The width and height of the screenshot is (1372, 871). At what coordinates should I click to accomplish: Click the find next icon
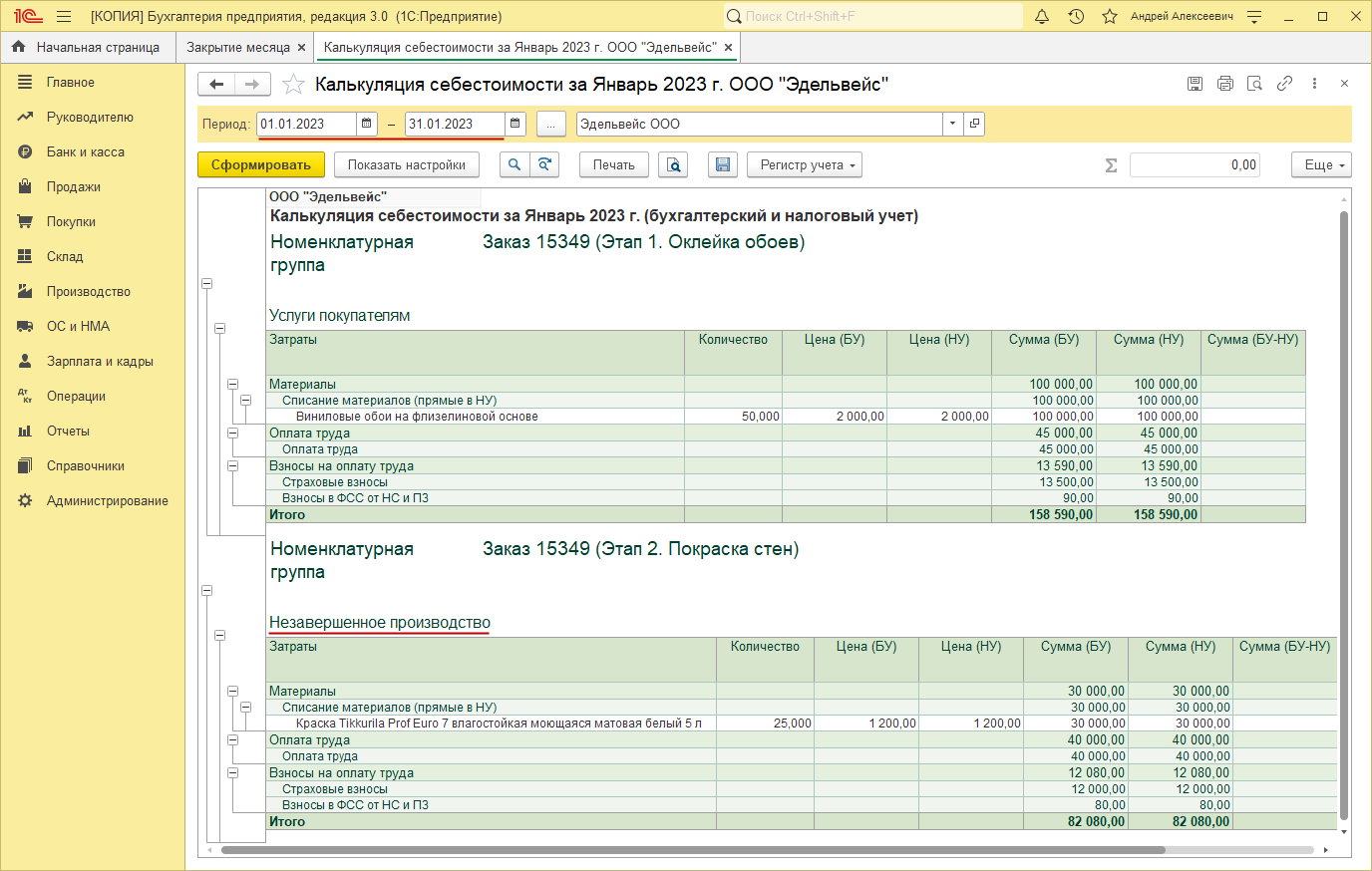544,164
